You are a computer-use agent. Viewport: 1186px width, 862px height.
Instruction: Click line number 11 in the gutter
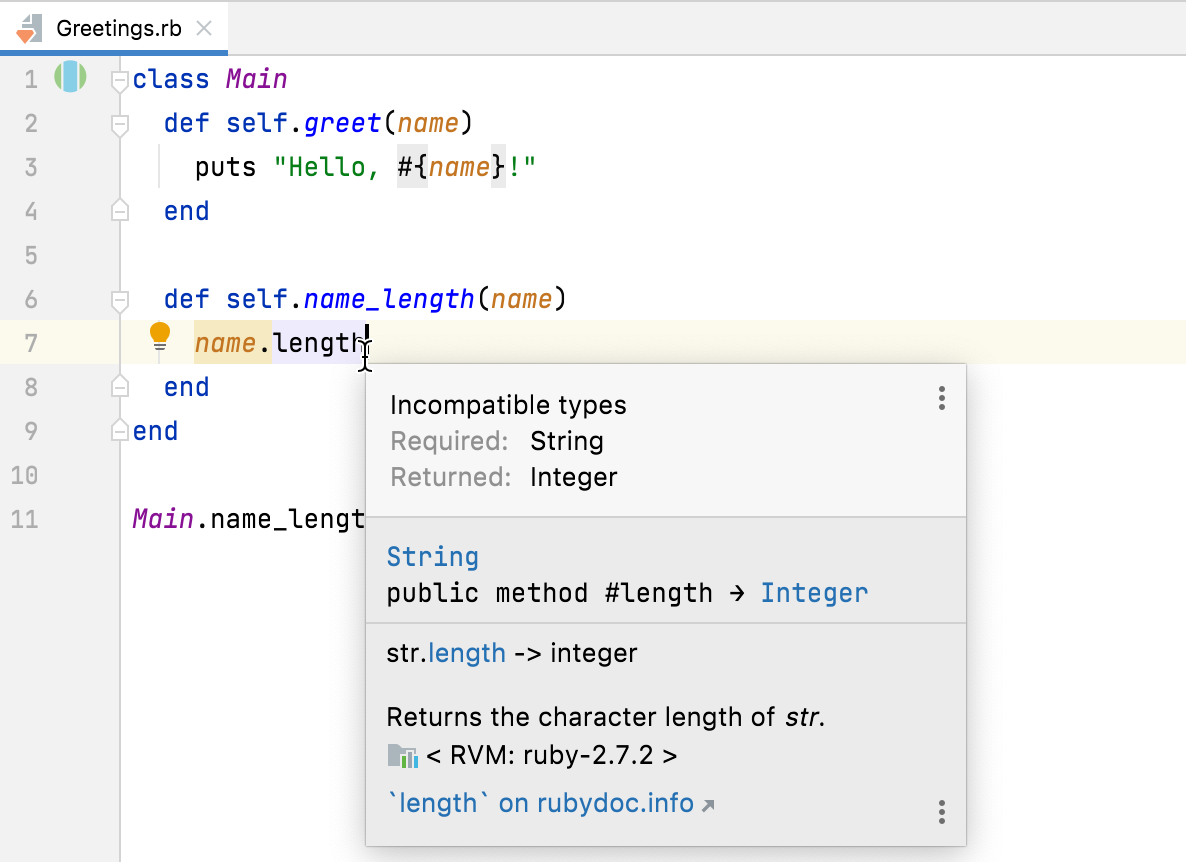[24, 519]
